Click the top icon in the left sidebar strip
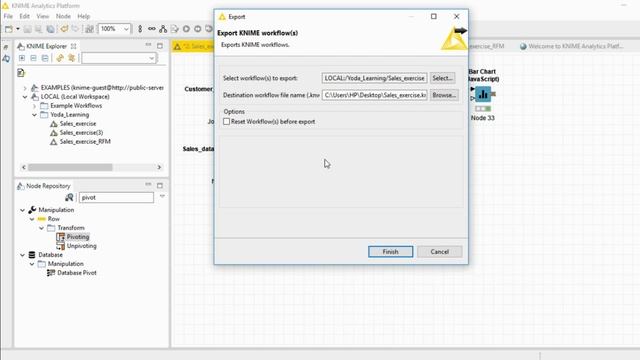The image size is (640, 360). (6, 47)
